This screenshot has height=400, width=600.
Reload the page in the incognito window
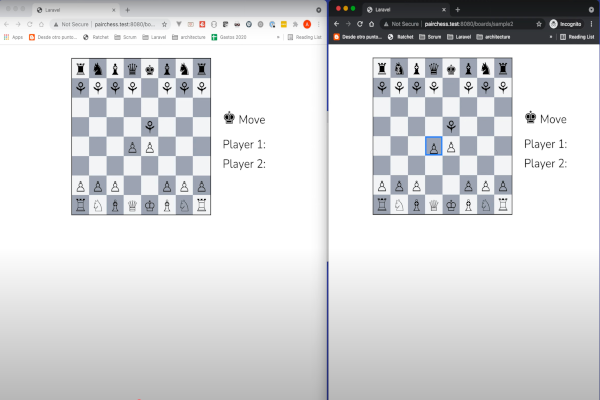click(x=360, y=24)
